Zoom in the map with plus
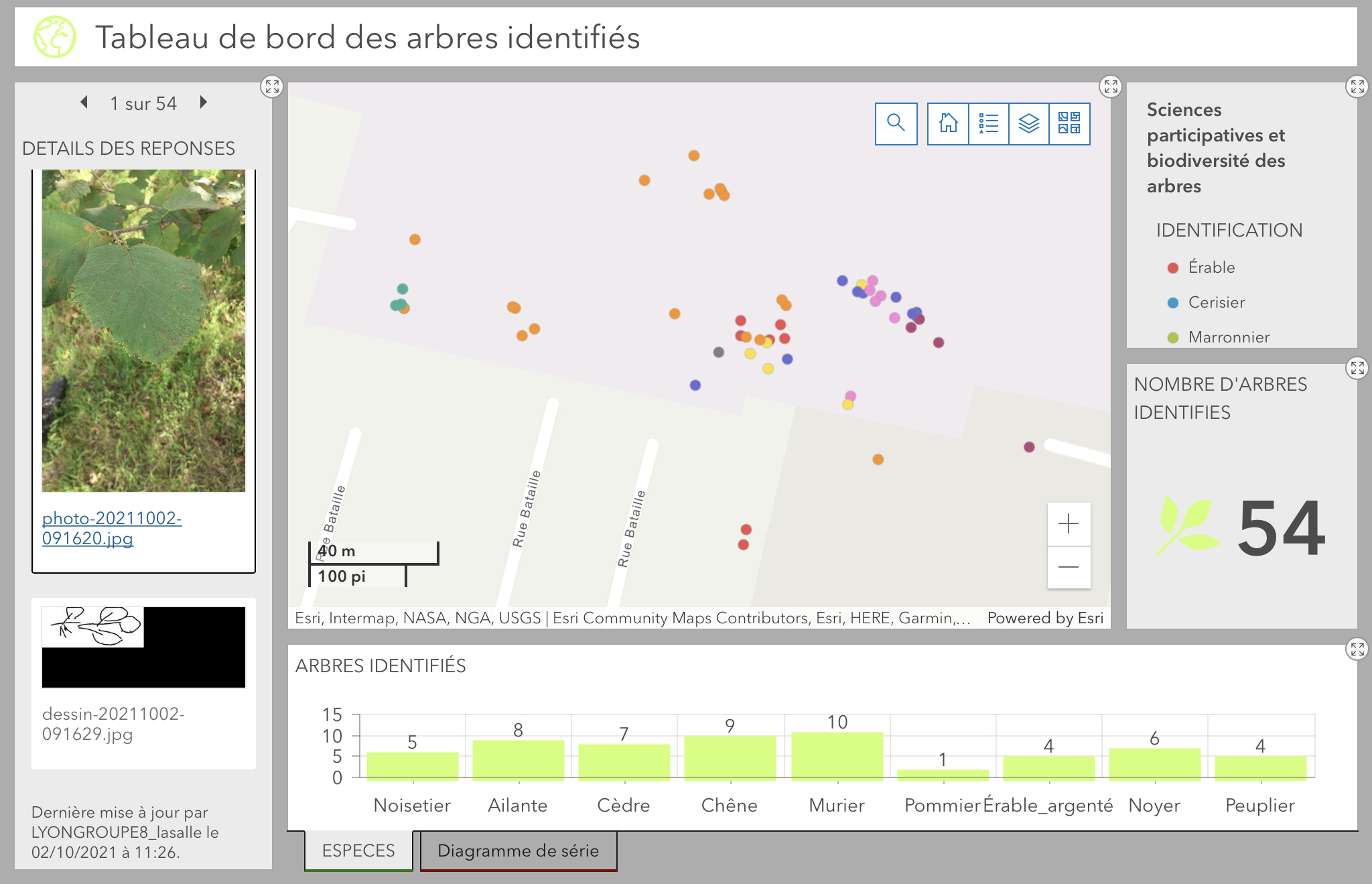Viewport: 1372px width, 884px height. click(x=1069, y=523)
